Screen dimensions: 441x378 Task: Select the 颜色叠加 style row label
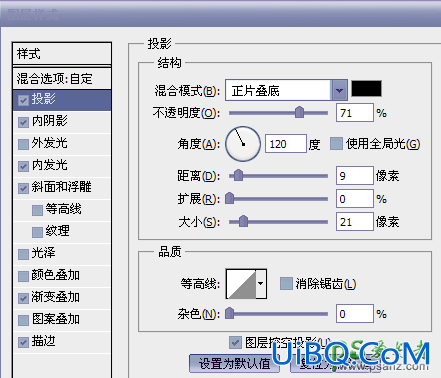56,275
